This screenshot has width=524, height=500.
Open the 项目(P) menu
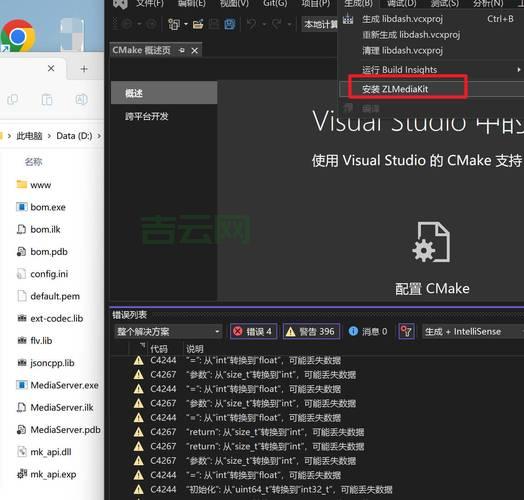click(x=315, y=4)
